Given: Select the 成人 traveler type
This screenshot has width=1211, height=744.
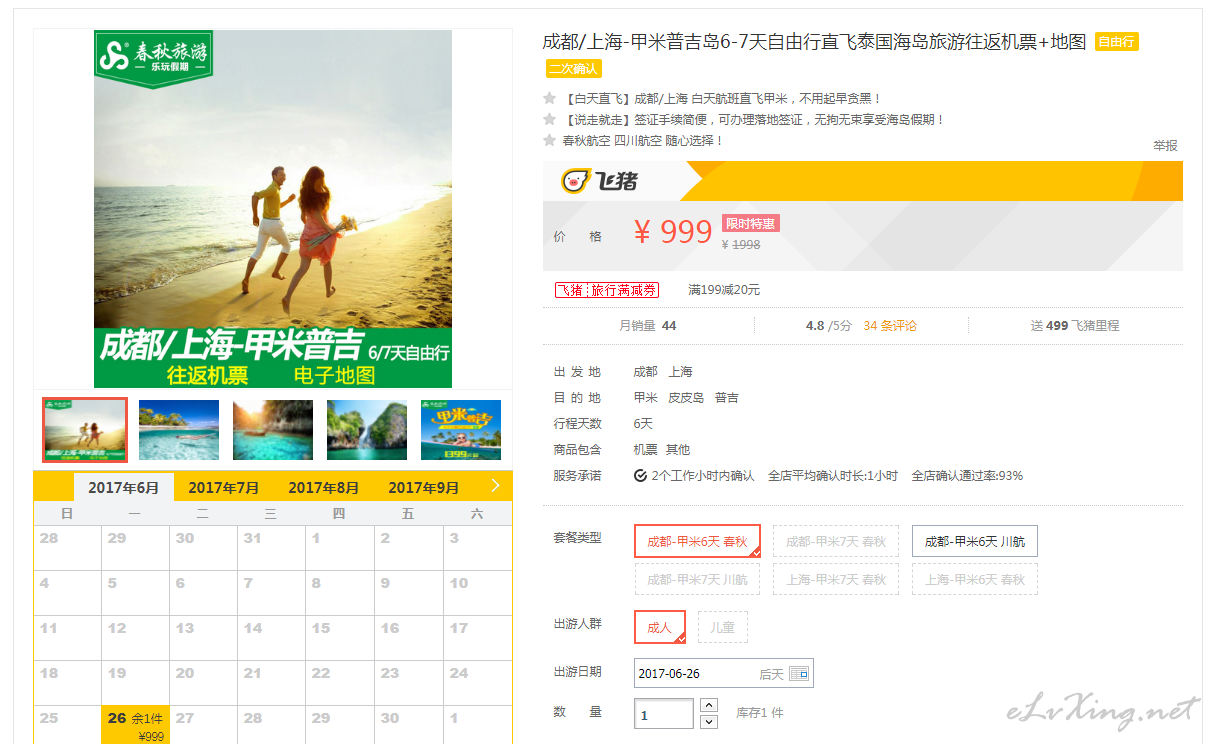Looking at the screenshot, I should coord(660,627).
